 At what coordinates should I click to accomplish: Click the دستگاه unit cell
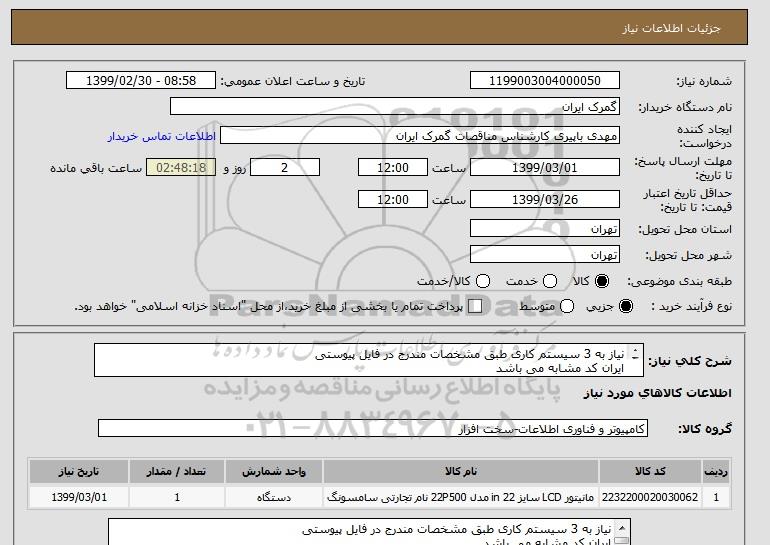tap(274, 497)
